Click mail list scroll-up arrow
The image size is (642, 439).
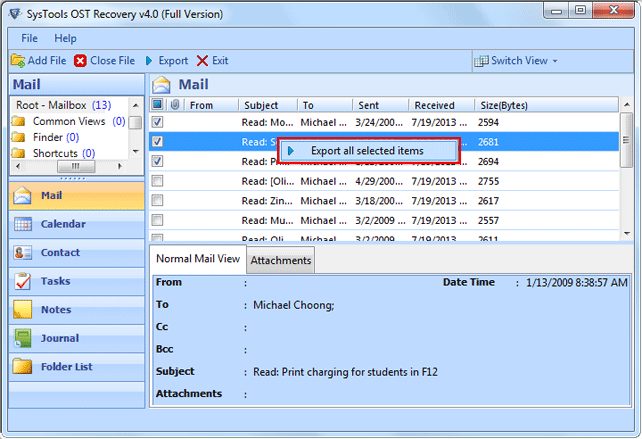click(627, 105)
